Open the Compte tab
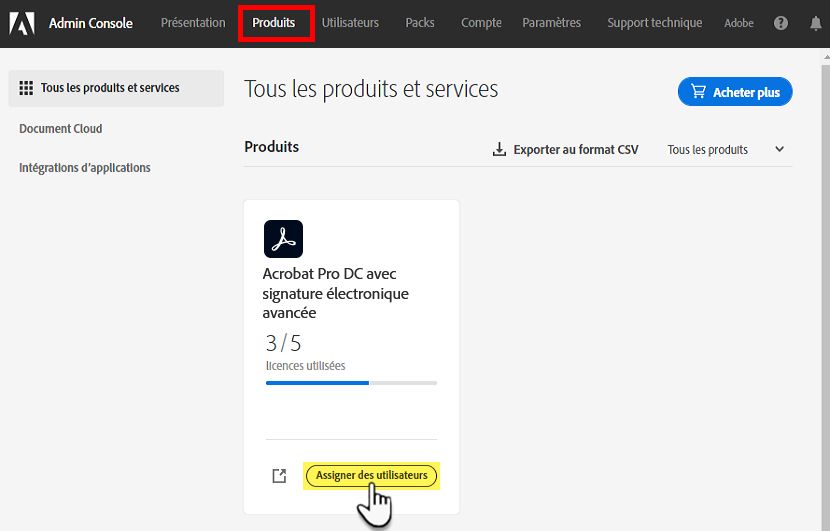The width and height of the screenshot is (830, 531). pos(481,23)
